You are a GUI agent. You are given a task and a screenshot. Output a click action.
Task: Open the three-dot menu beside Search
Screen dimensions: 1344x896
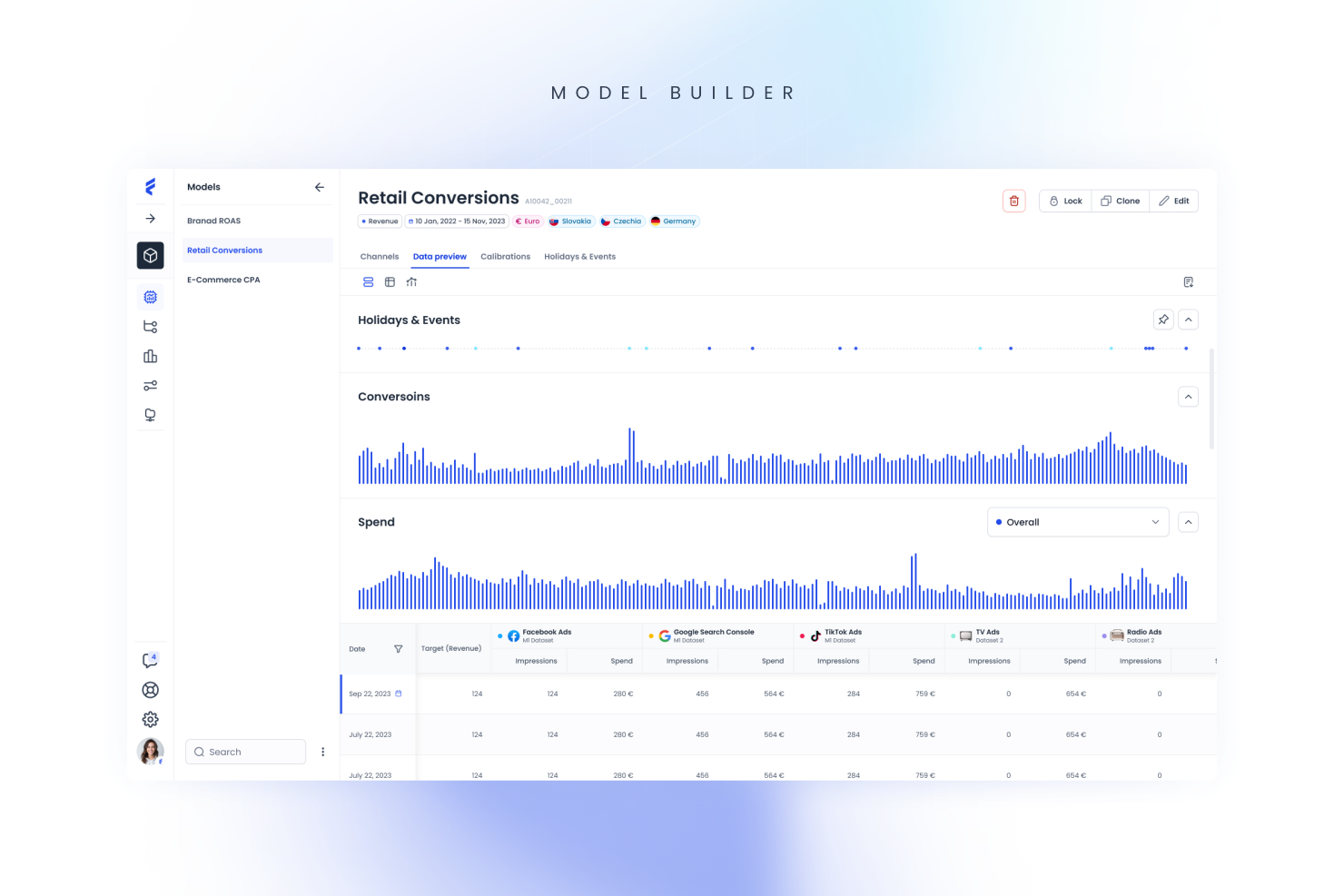tap(322, 752)
